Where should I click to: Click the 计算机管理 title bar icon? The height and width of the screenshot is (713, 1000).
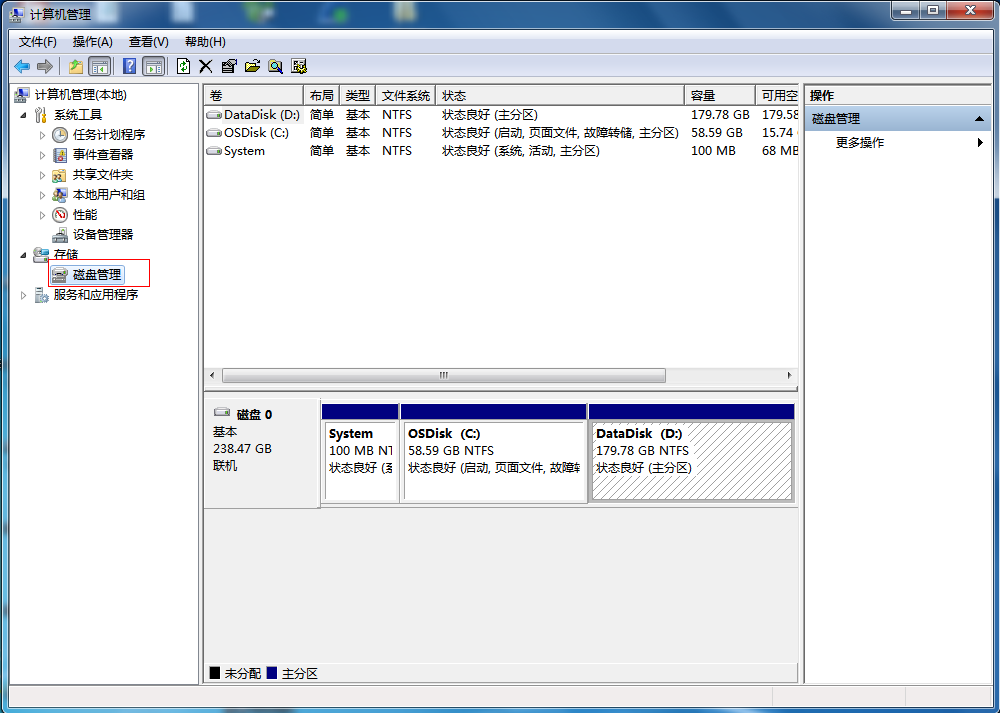click(x=17, y=13)
